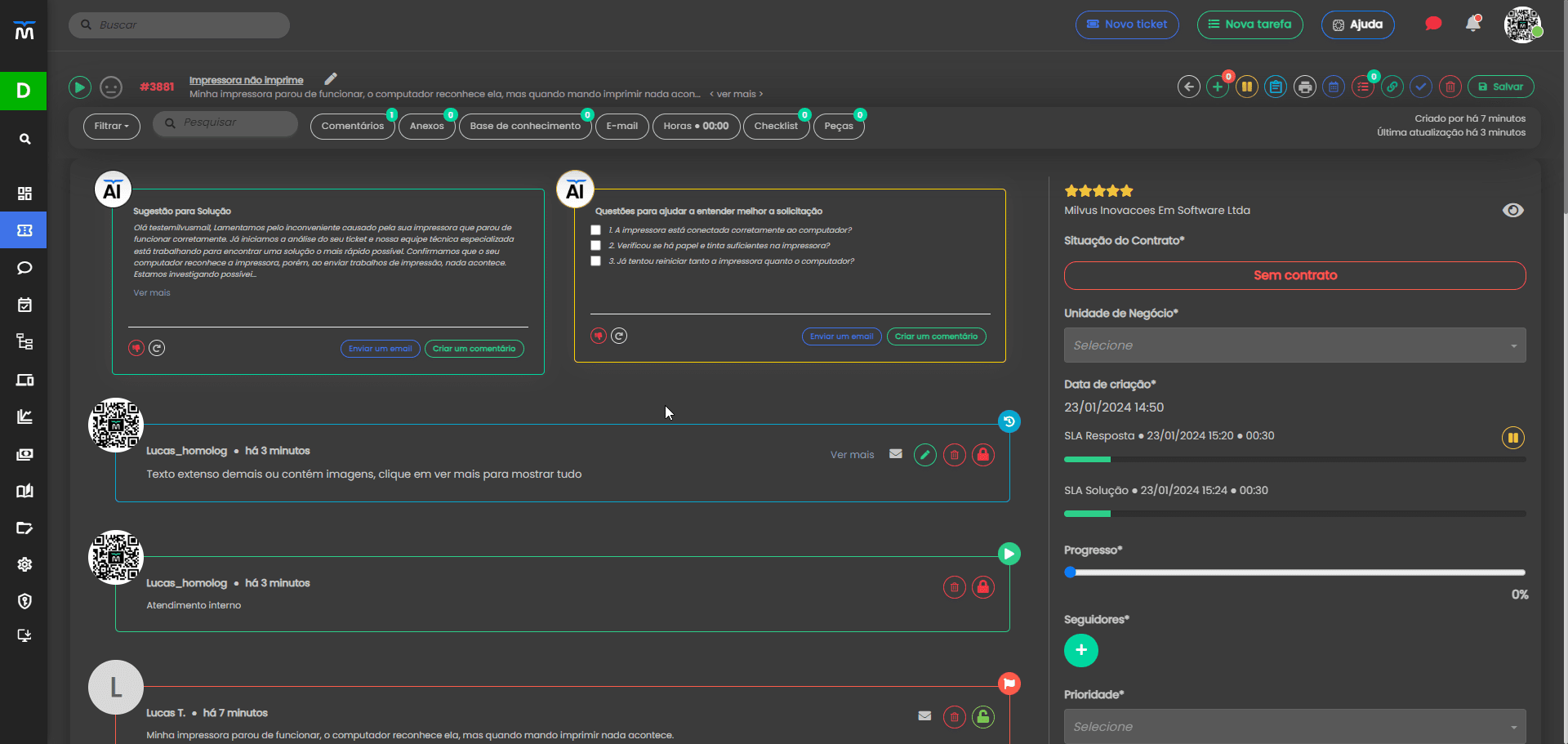This screenshot has width=1568, height=744.
Task: Click the Progresso slider handle
Action: [1070, 572]
